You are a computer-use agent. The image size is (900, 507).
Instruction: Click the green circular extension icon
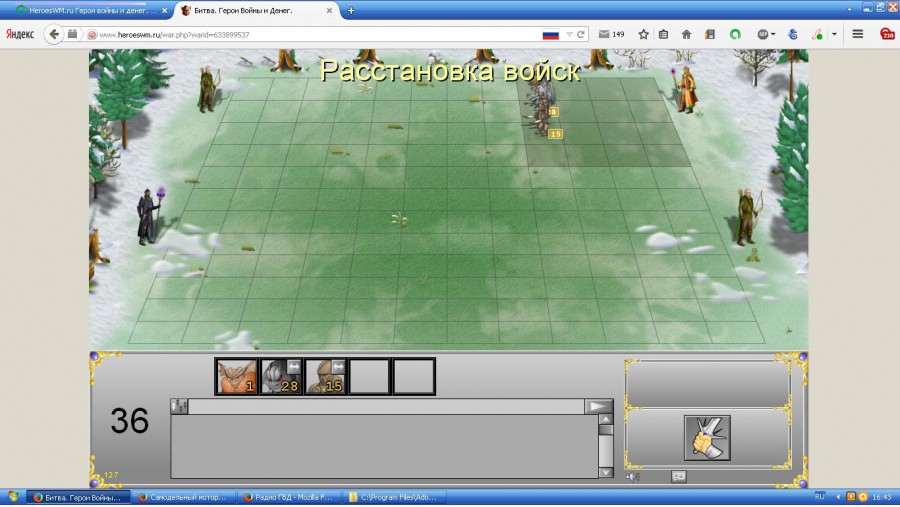(735, 34)
